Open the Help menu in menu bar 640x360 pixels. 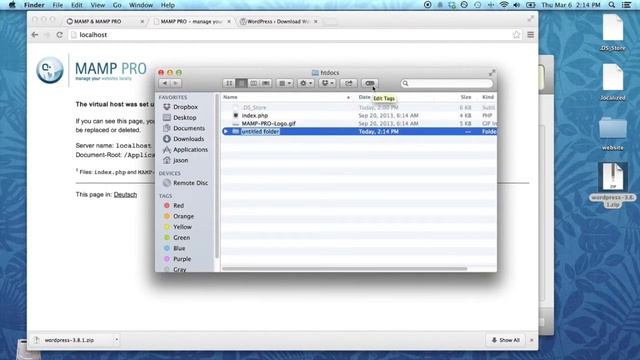[167, 5]
